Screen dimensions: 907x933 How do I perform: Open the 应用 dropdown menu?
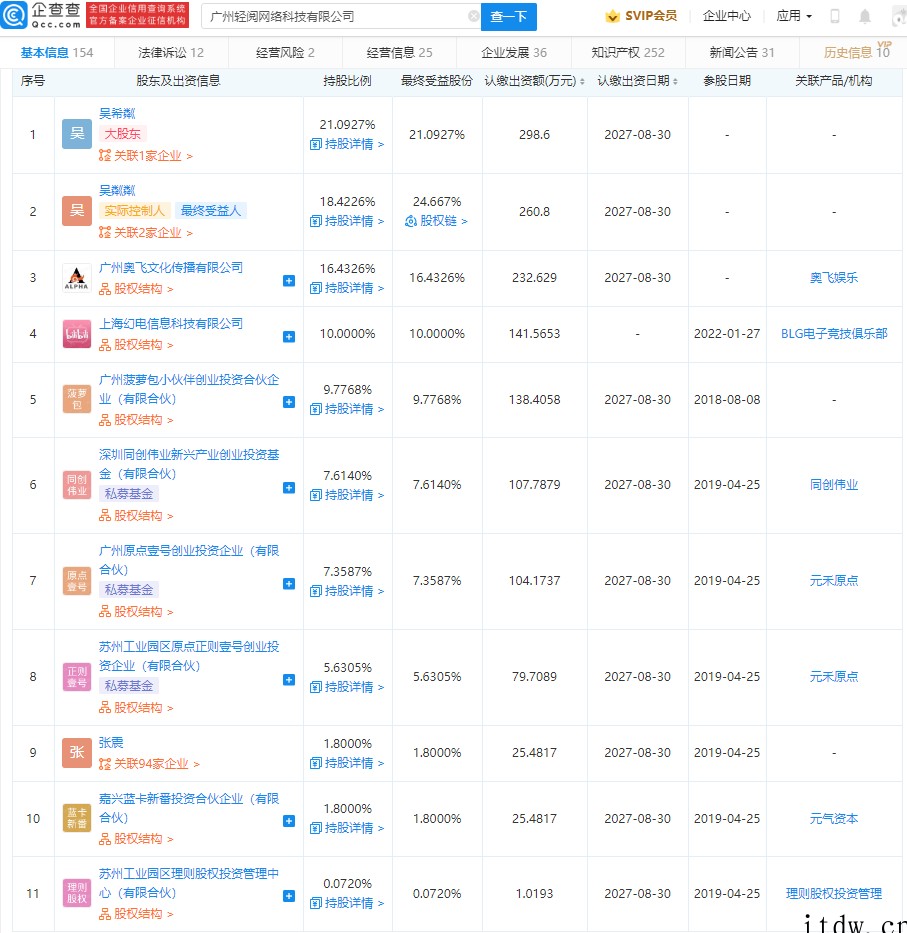pyautogui.click(x=794, y=16)
